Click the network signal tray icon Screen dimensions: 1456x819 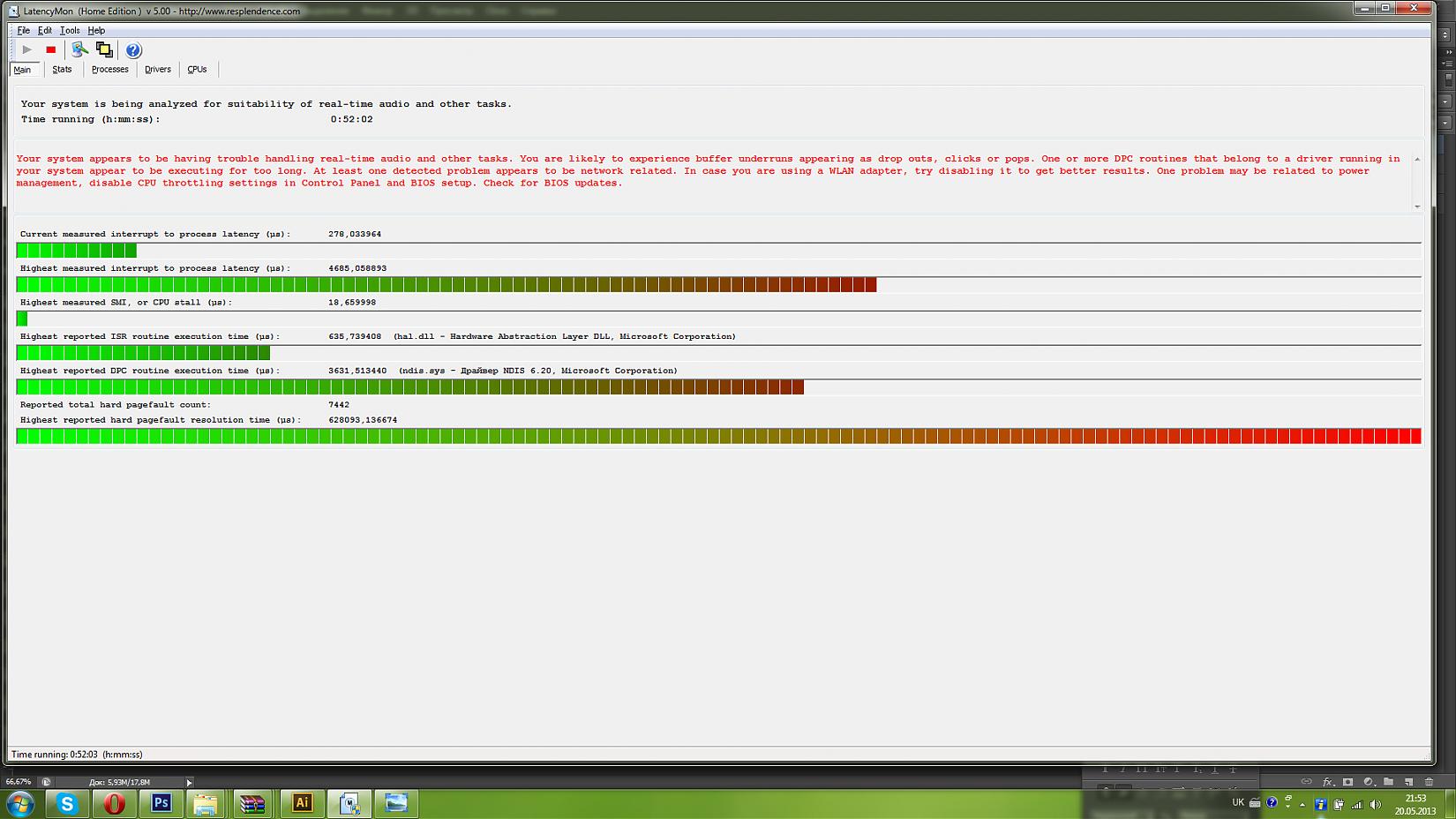click(1357, 804)
